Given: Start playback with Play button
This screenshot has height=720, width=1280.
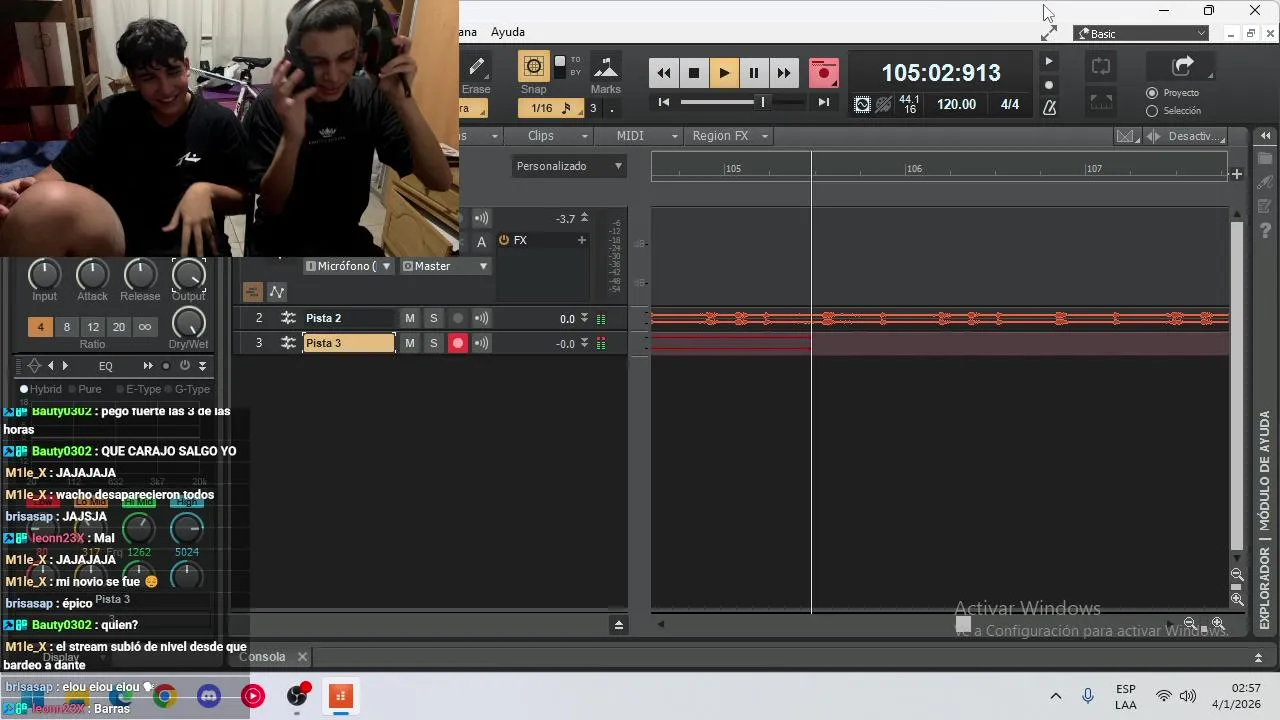Looking at the screenshot, I should [724, 73].
